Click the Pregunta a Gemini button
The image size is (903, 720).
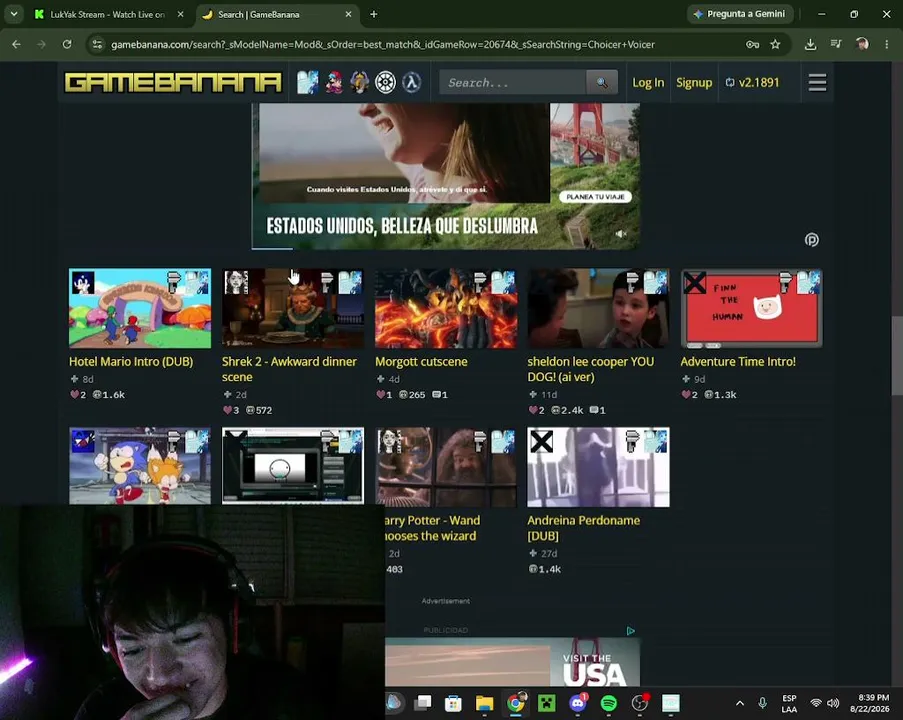click(740, 14)
